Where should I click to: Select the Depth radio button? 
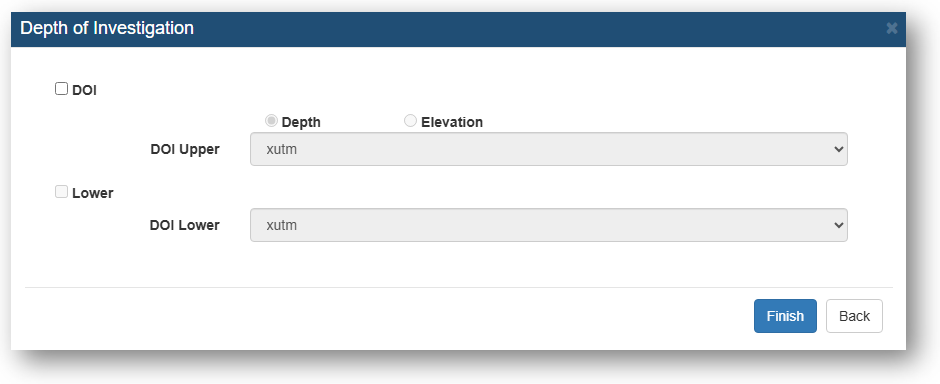pos(272,121)
